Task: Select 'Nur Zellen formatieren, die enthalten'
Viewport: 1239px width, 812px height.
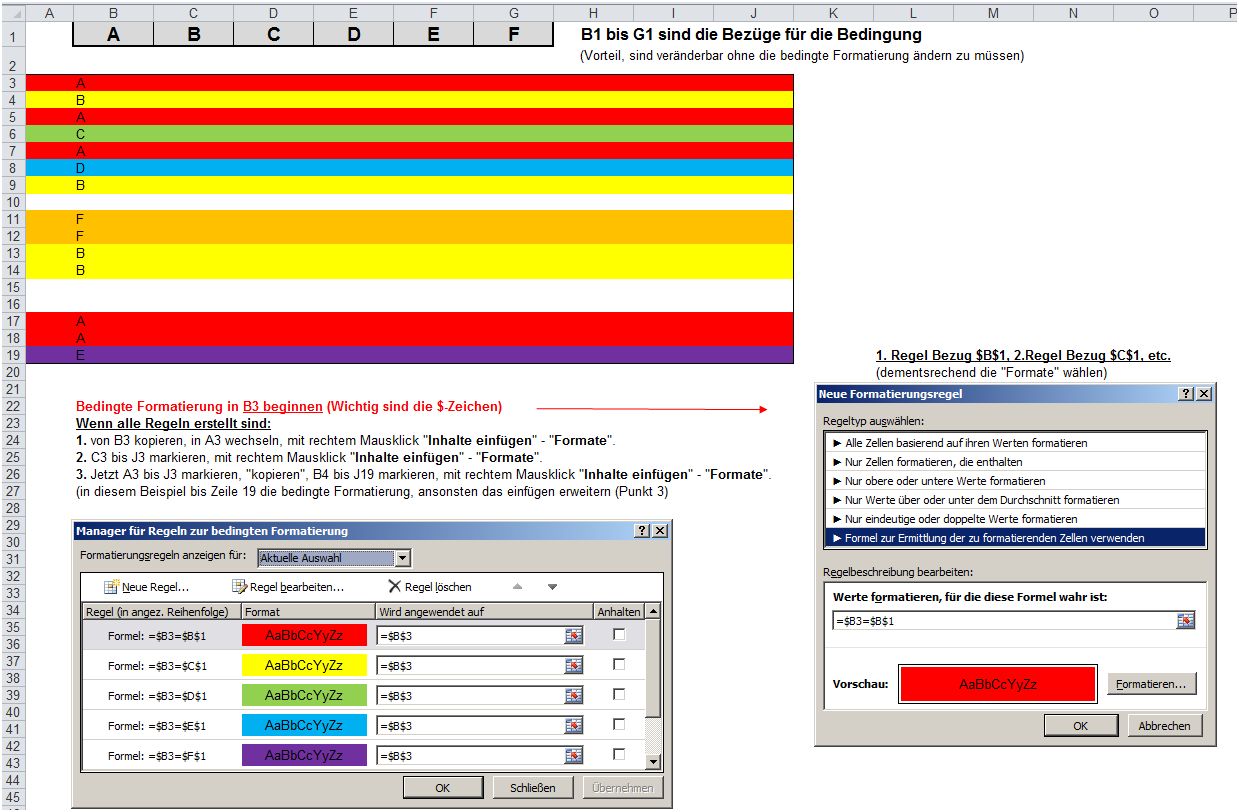Action: coord(1015,462)
